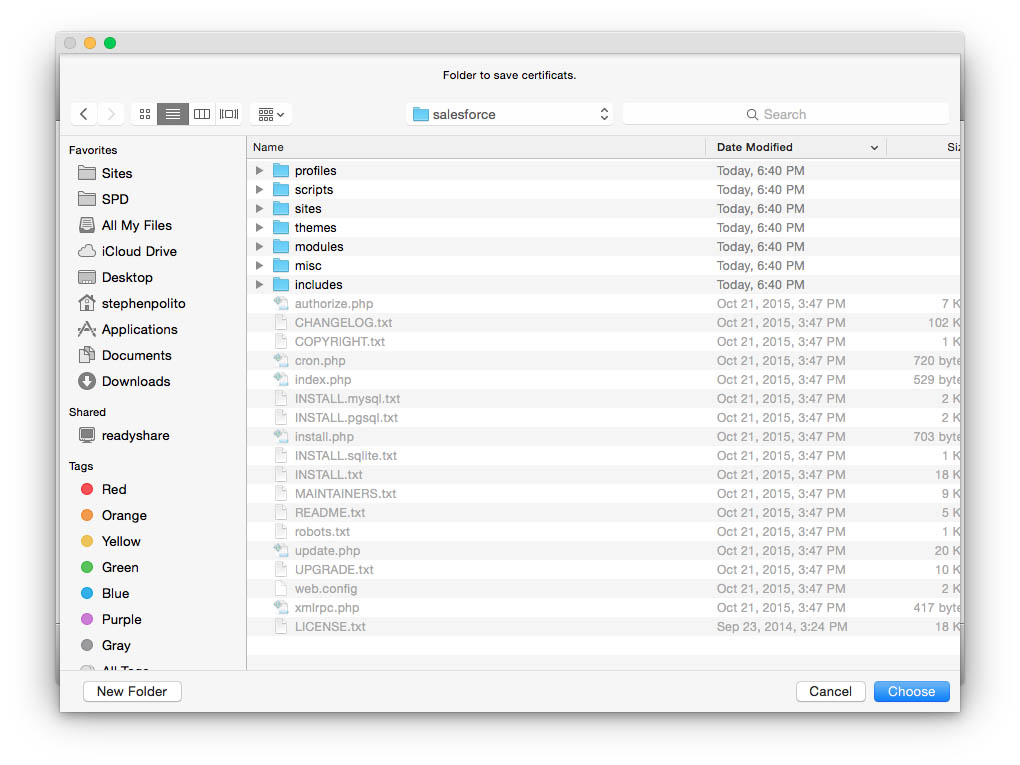This screenshot has width=1020, height=765.
Task: Select the modules folder icon
Action: (x=281, y=247)
